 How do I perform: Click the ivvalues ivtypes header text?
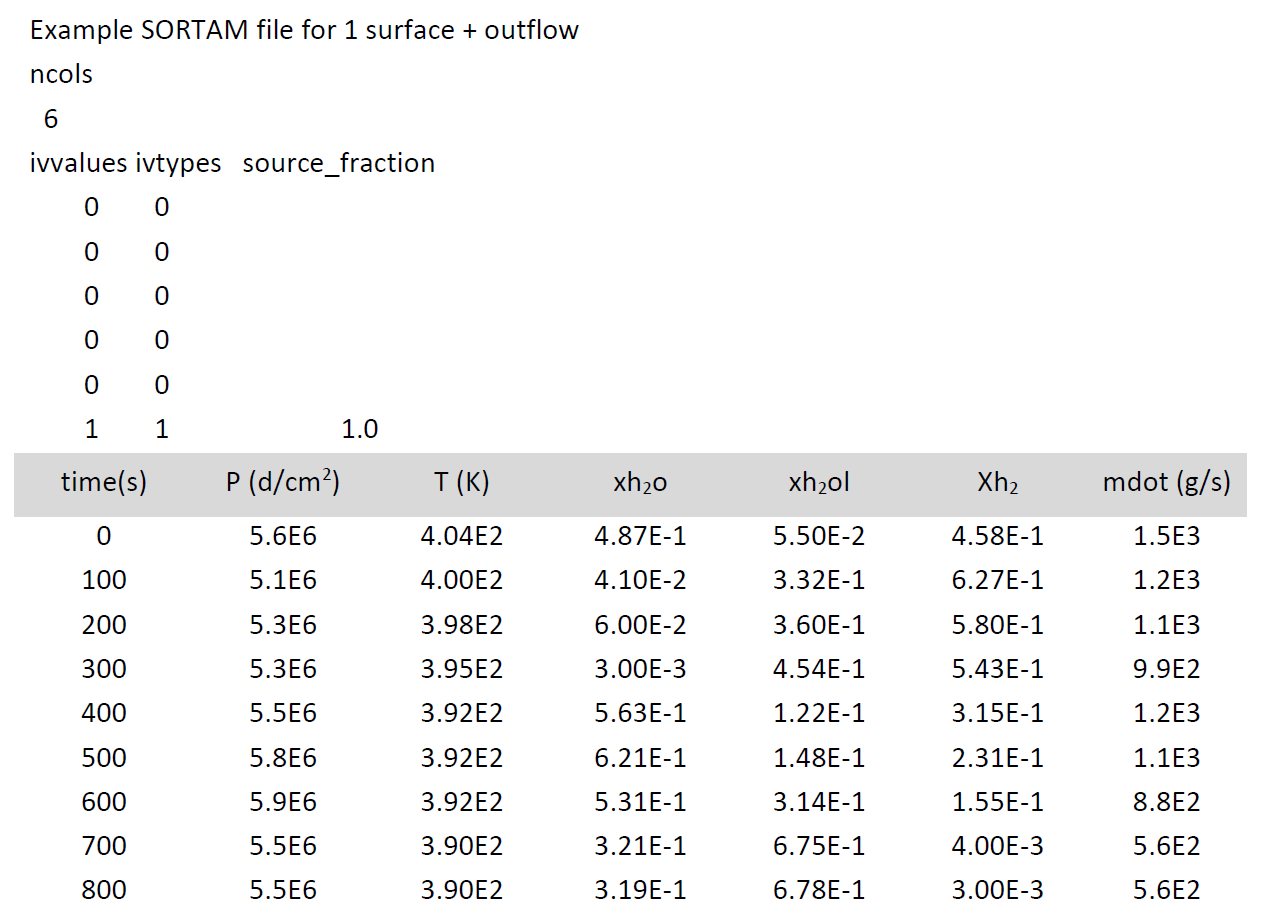(126, 164)
